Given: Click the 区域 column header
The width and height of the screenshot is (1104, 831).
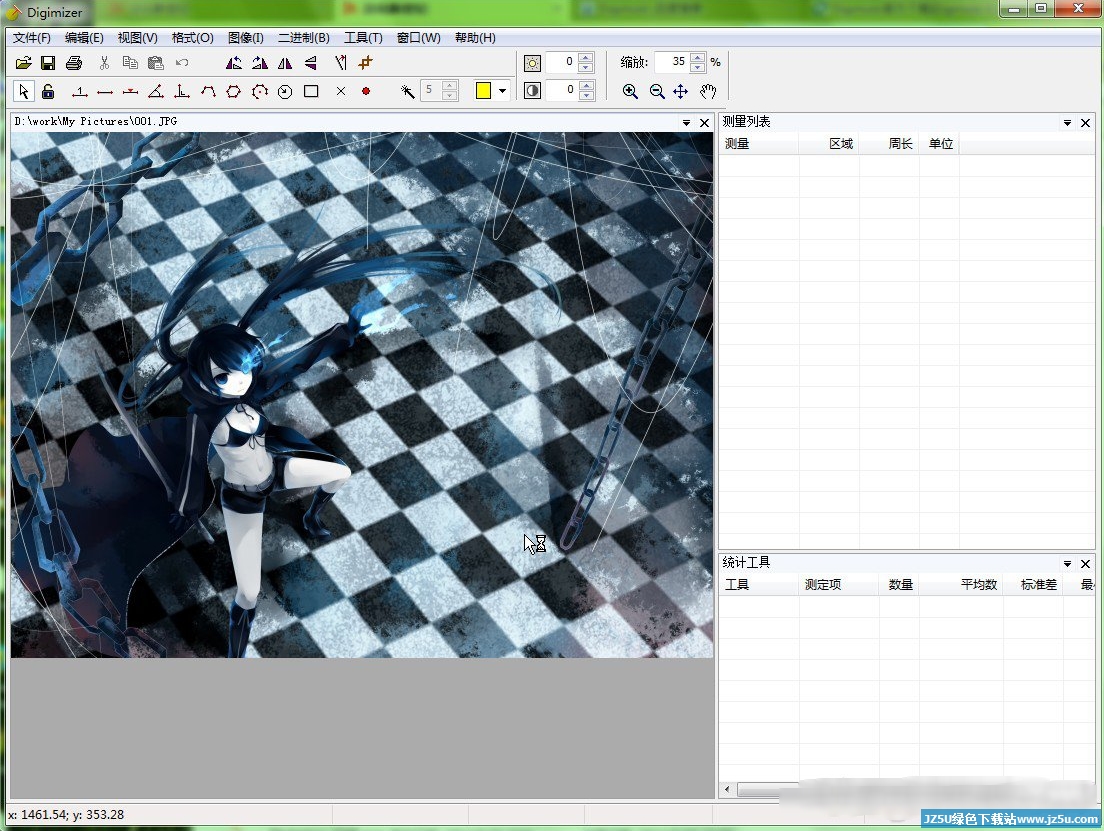Looking at the screenshot, I should [x=829, y=144].
